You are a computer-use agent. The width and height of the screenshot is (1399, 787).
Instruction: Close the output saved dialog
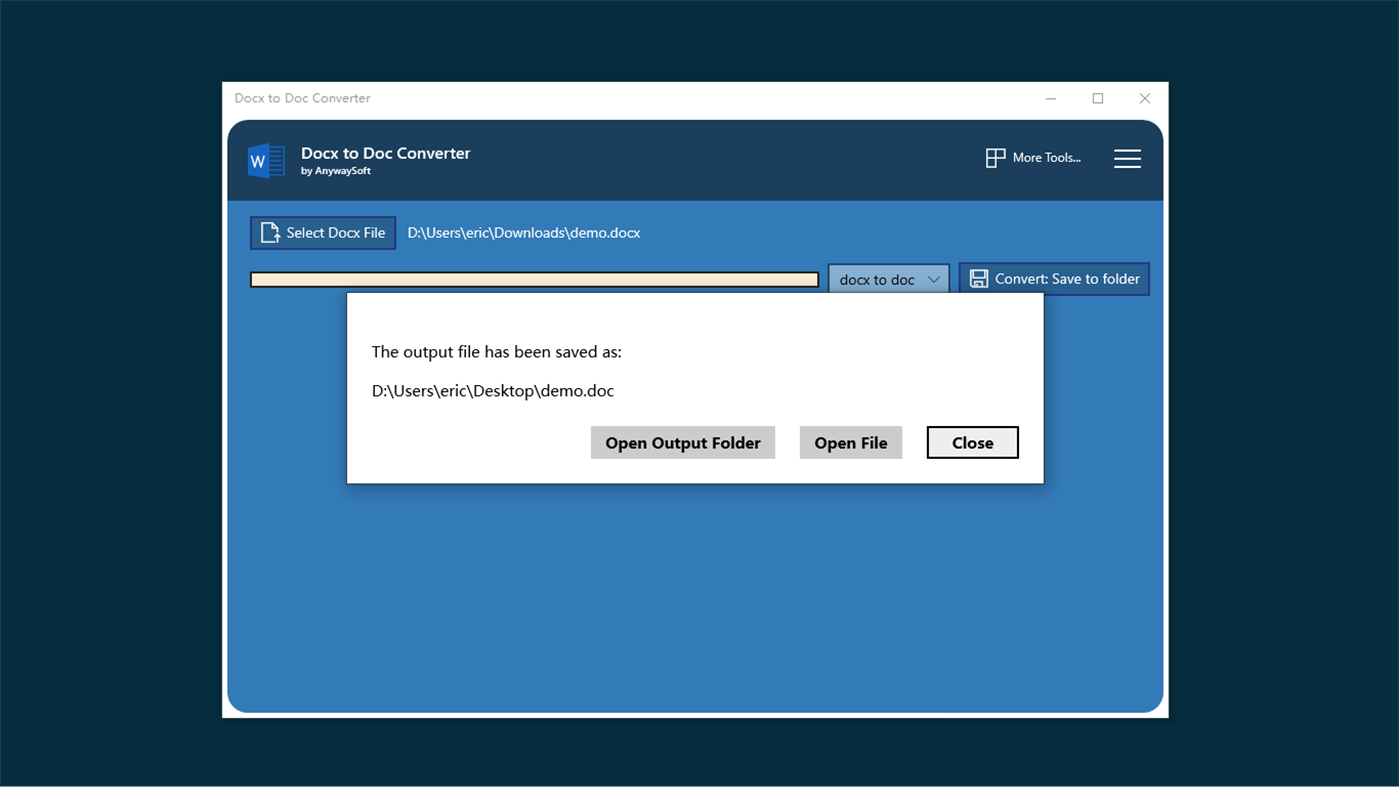coord(972,442)
